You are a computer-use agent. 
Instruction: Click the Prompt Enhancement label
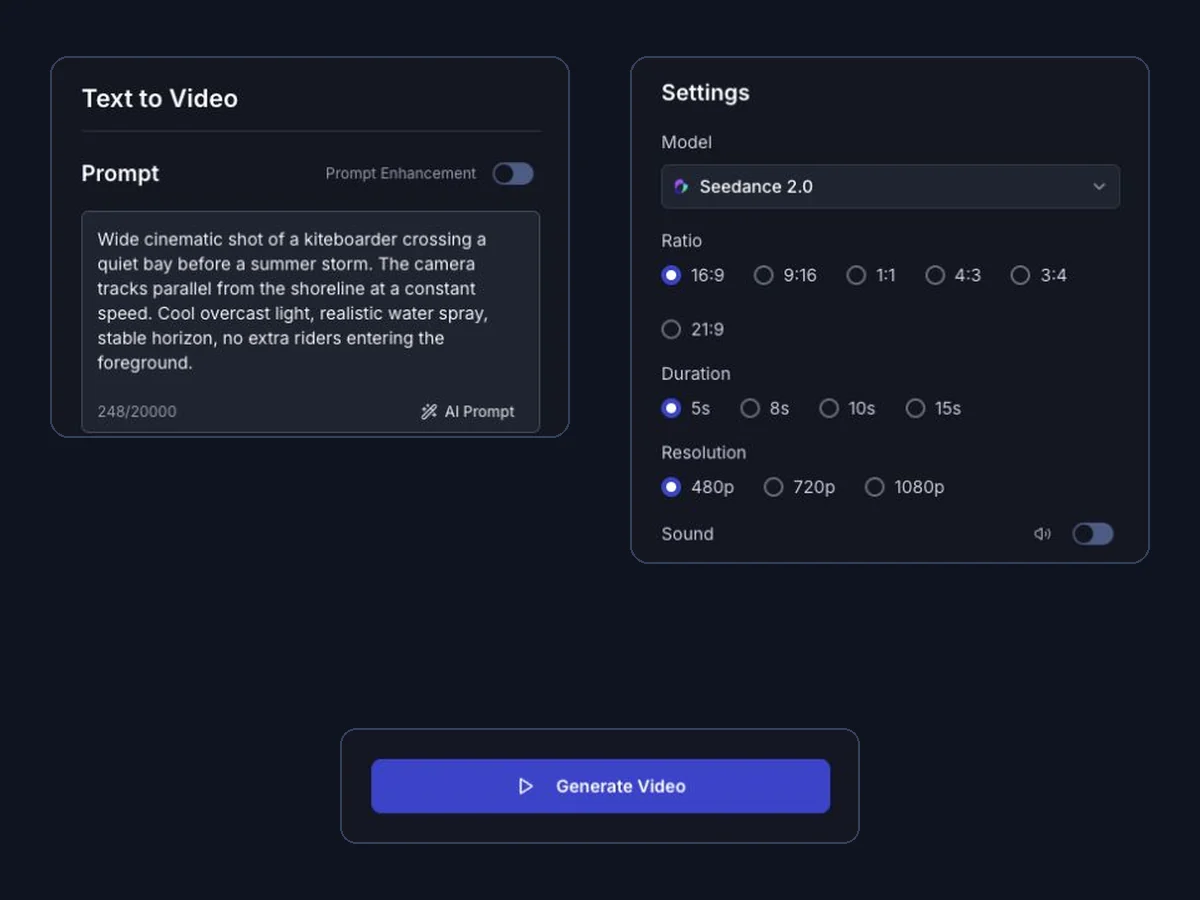click(401, 174)
